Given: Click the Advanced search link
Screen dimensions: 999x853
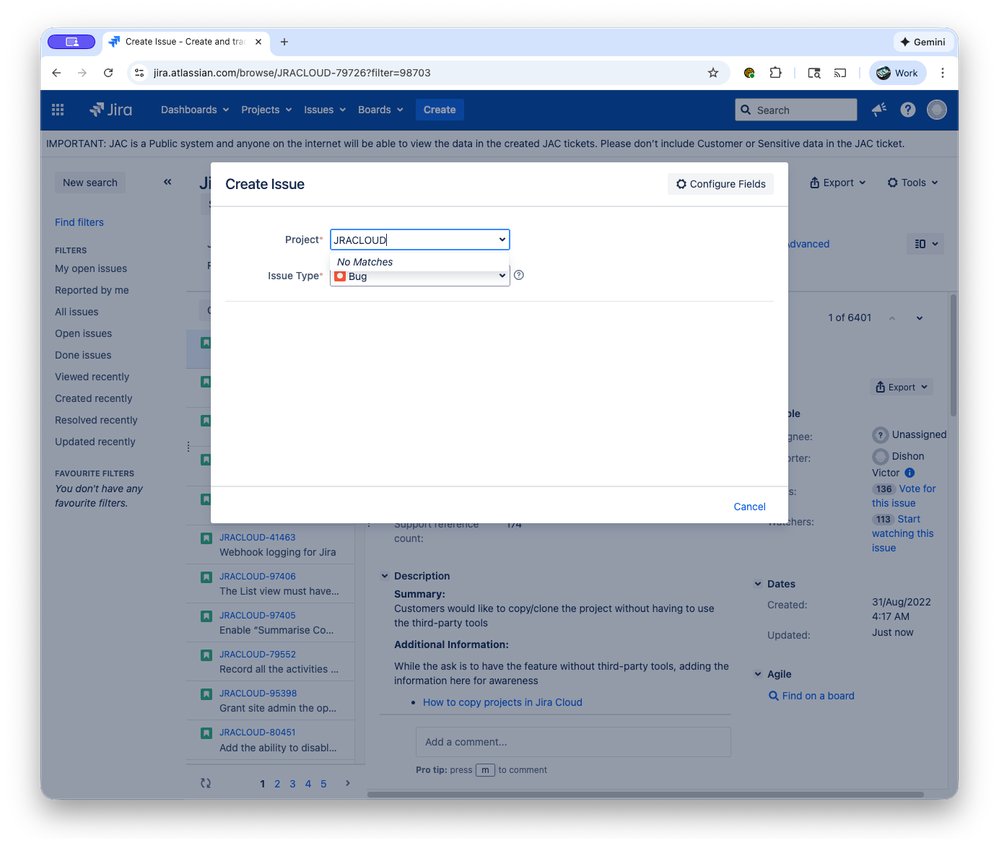Looking at the screenshot, I should pos(809,244).
